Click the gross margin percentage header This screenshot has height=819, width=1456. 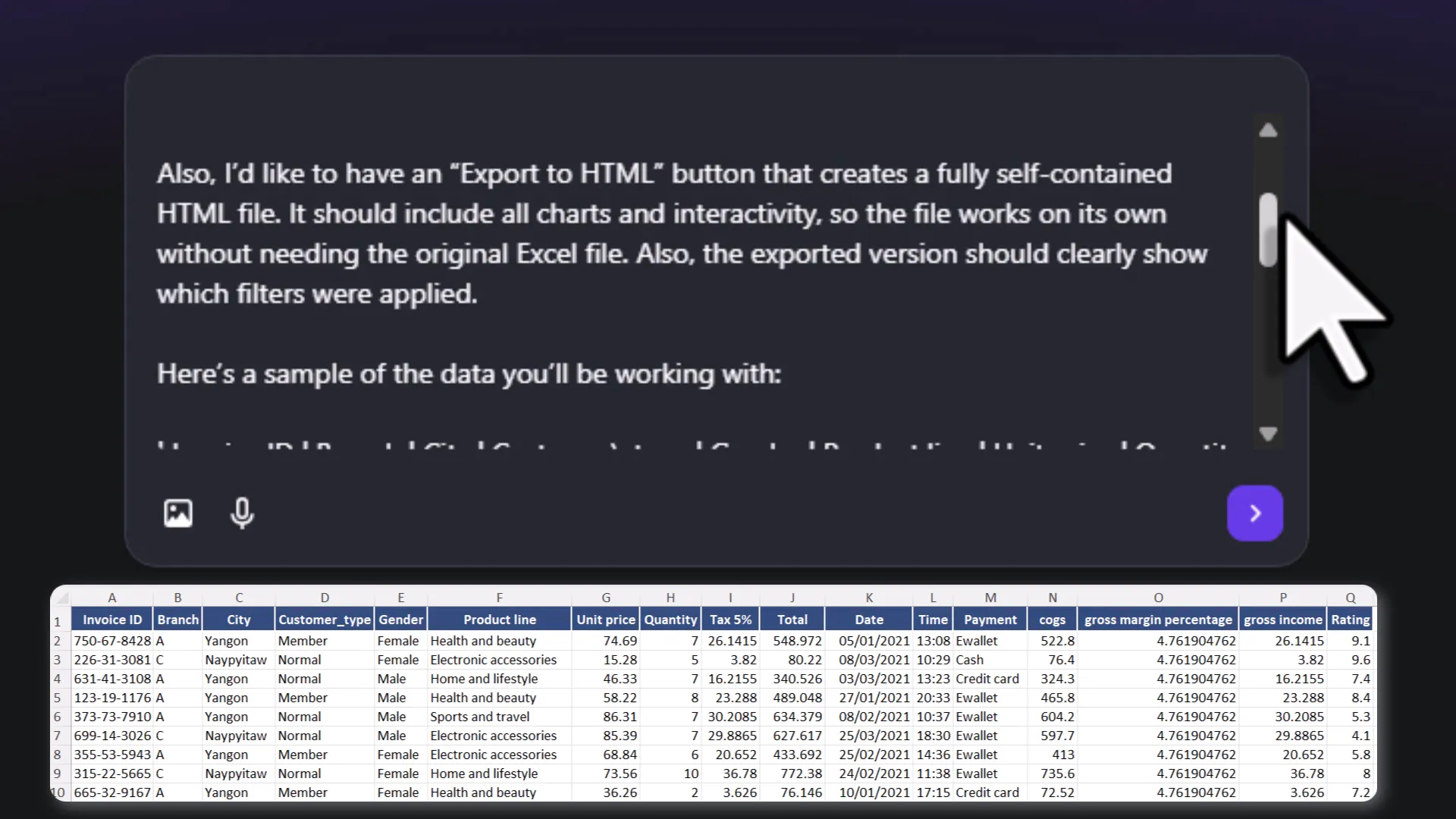pos(1158,619)
